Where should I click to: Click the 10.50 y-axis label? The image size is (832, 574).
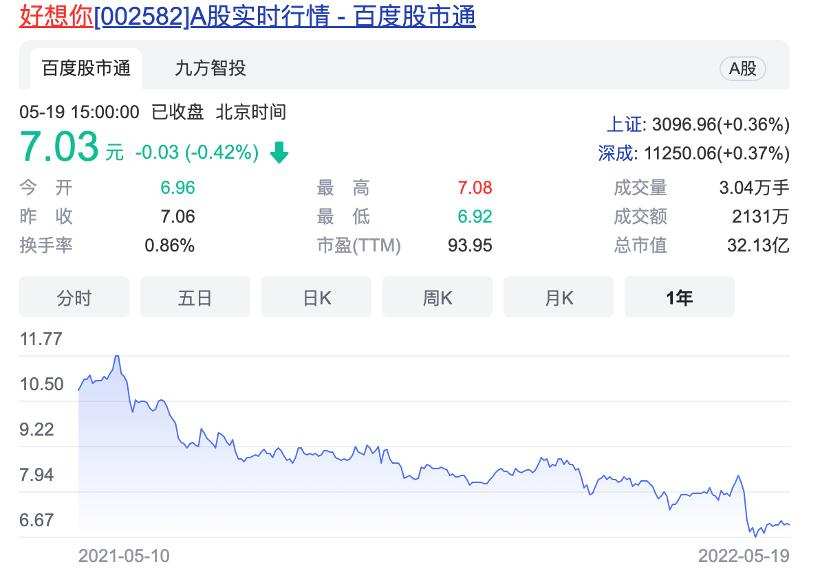click(41, 384)
